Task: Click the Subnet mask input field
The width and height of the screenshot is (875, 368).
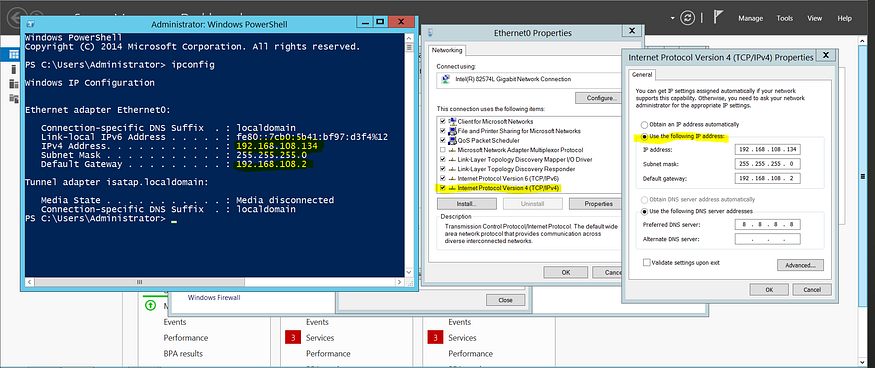Action: point(768,164)
